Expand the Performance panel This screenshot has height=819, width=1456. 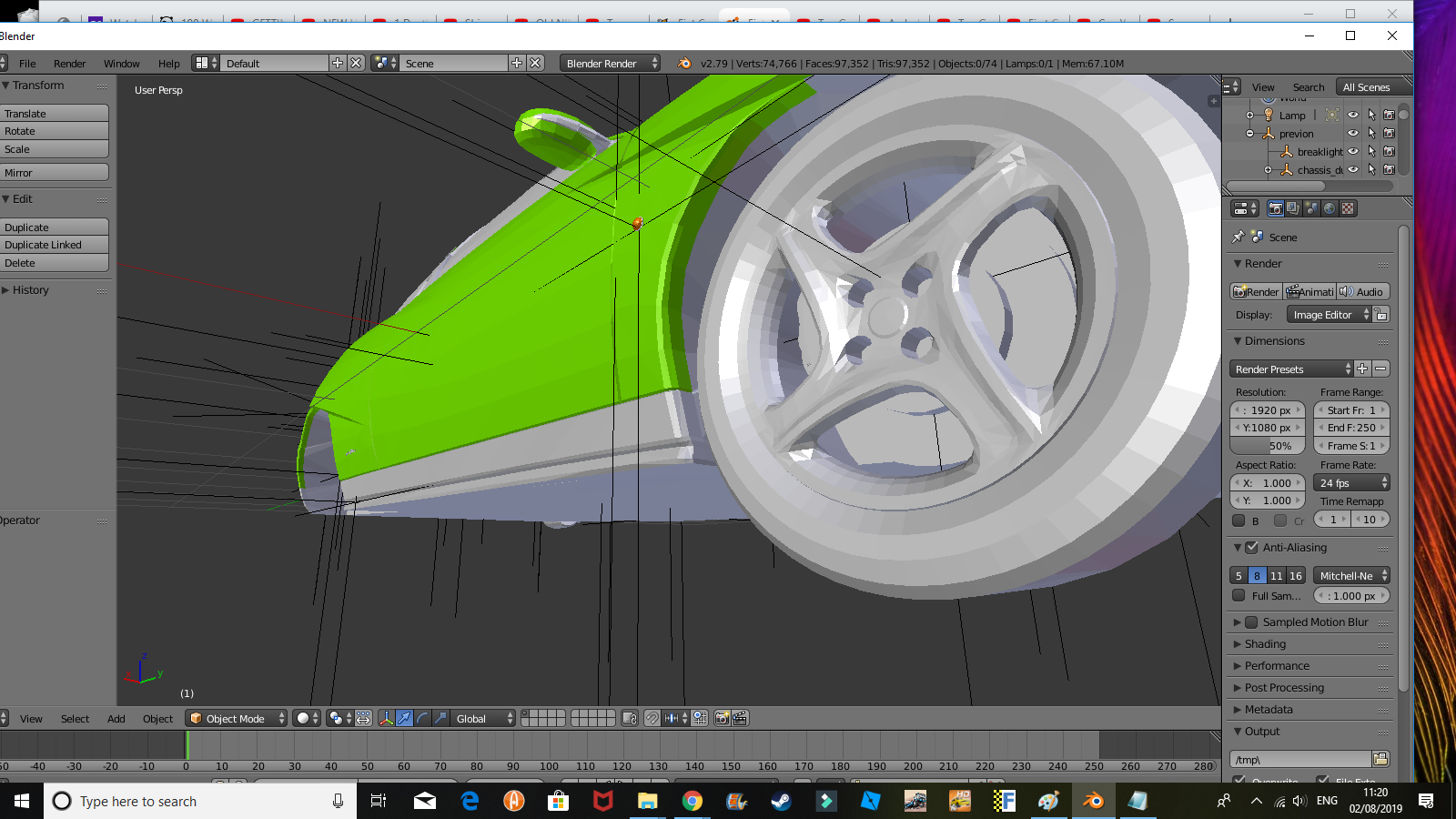1277,666
